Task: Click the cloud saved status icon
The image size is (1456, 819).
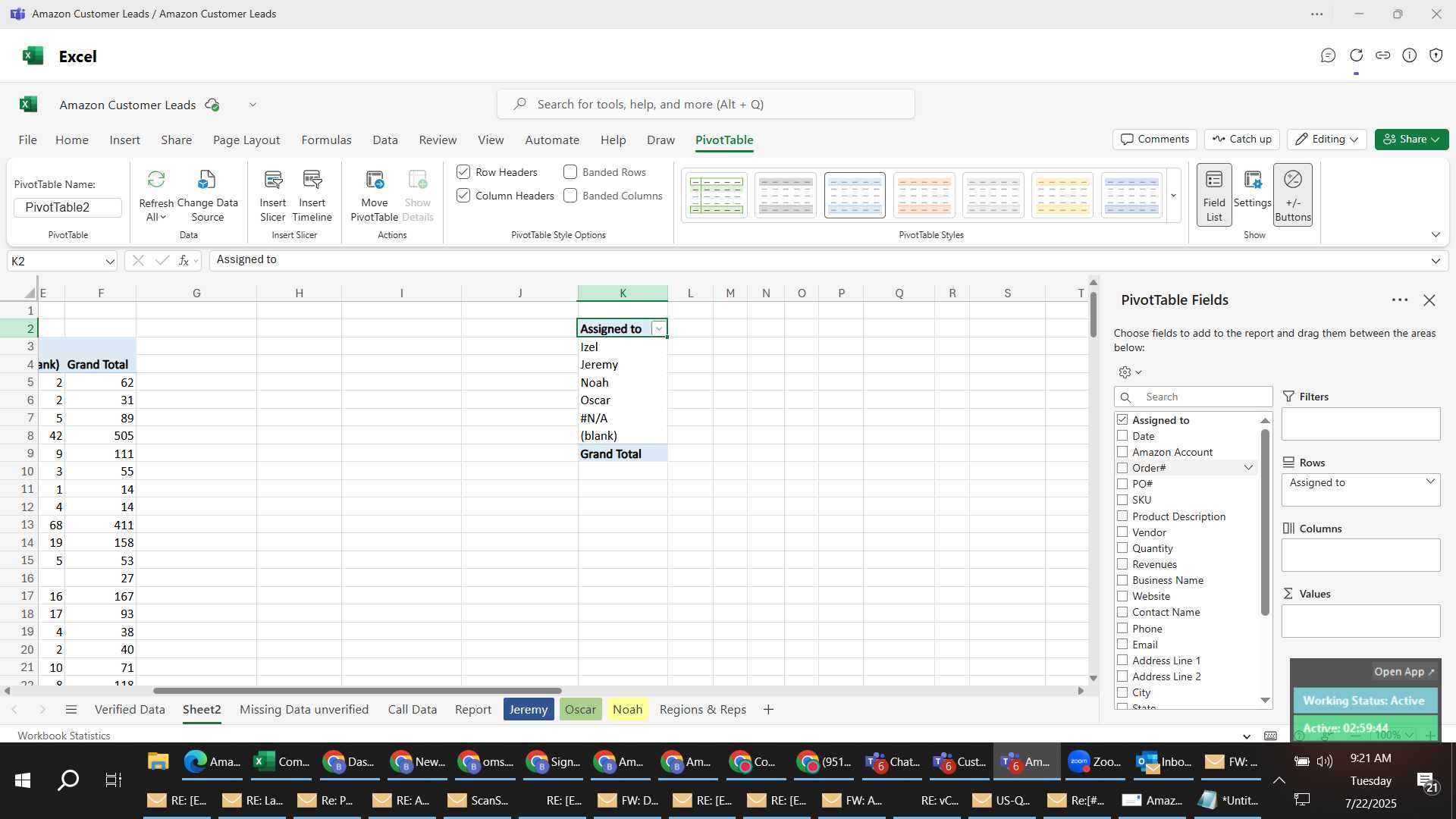Action: tap(212, 105)
